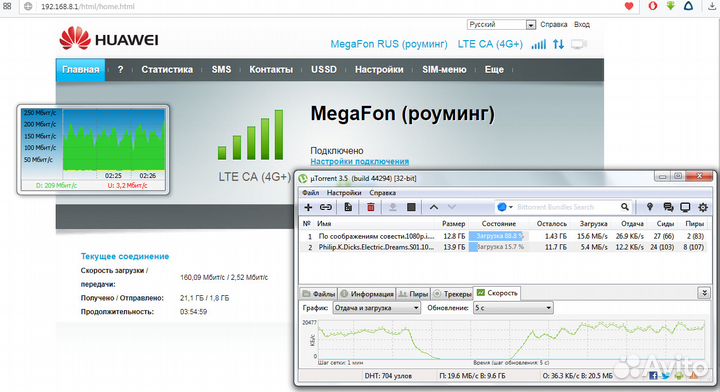
Task: Collapse the µTorrent detail pane with chevron button
Action: (704, 292)
